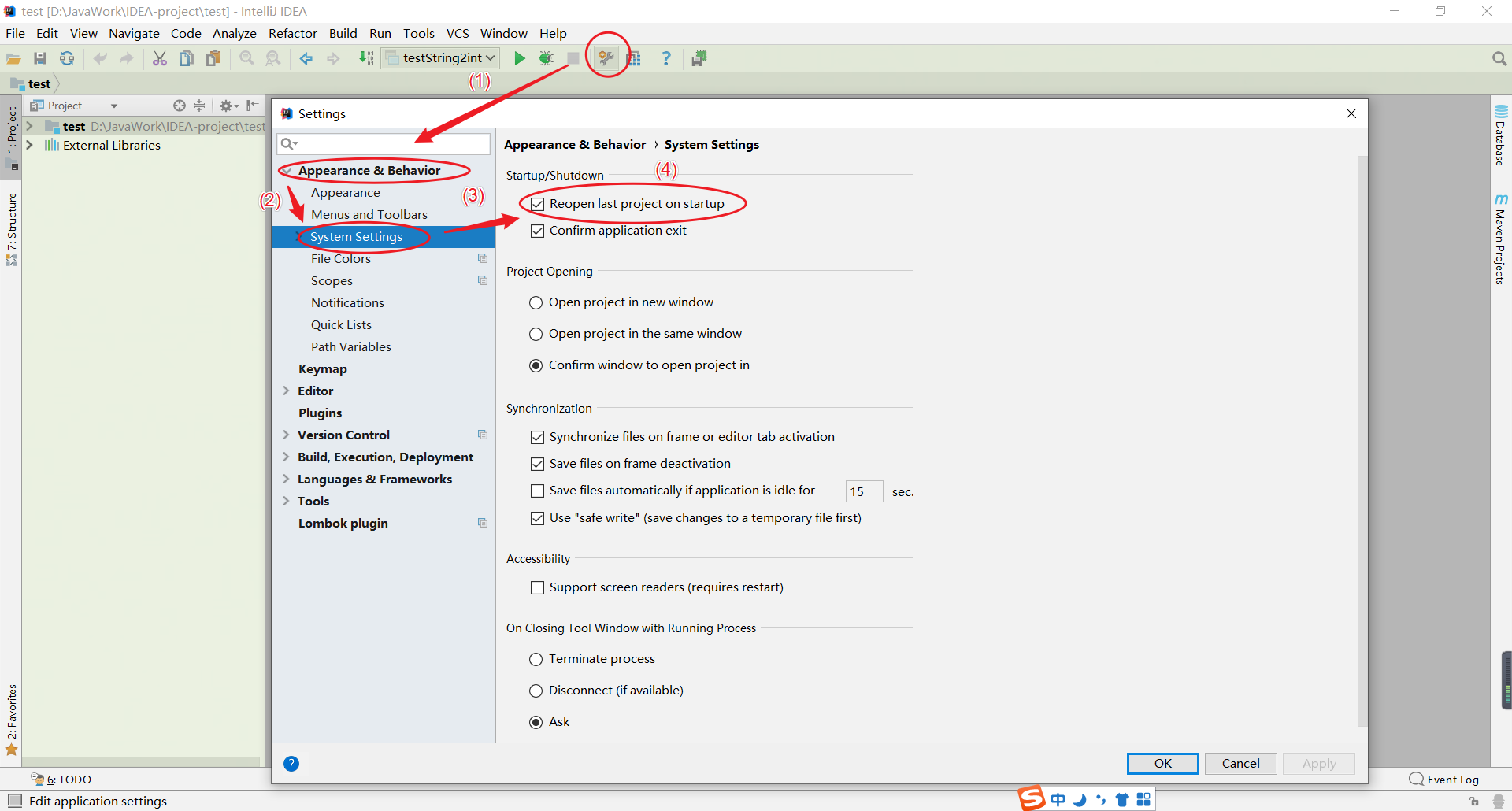
Task: Open the File menu
Action: [x=15, y=33]
